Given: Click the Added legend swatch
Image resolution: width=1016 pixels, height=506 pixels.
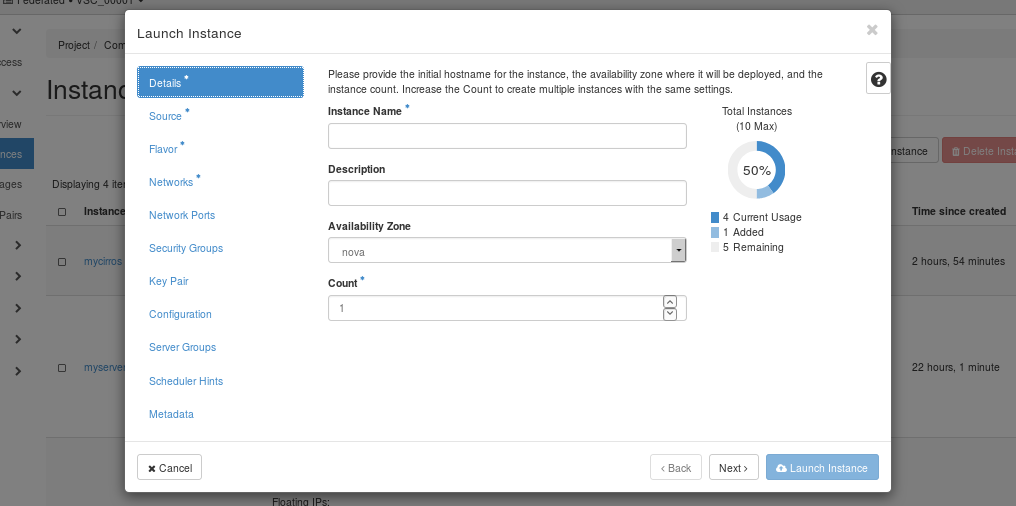Looking at the screenshot, I should [x=715, y=232].
